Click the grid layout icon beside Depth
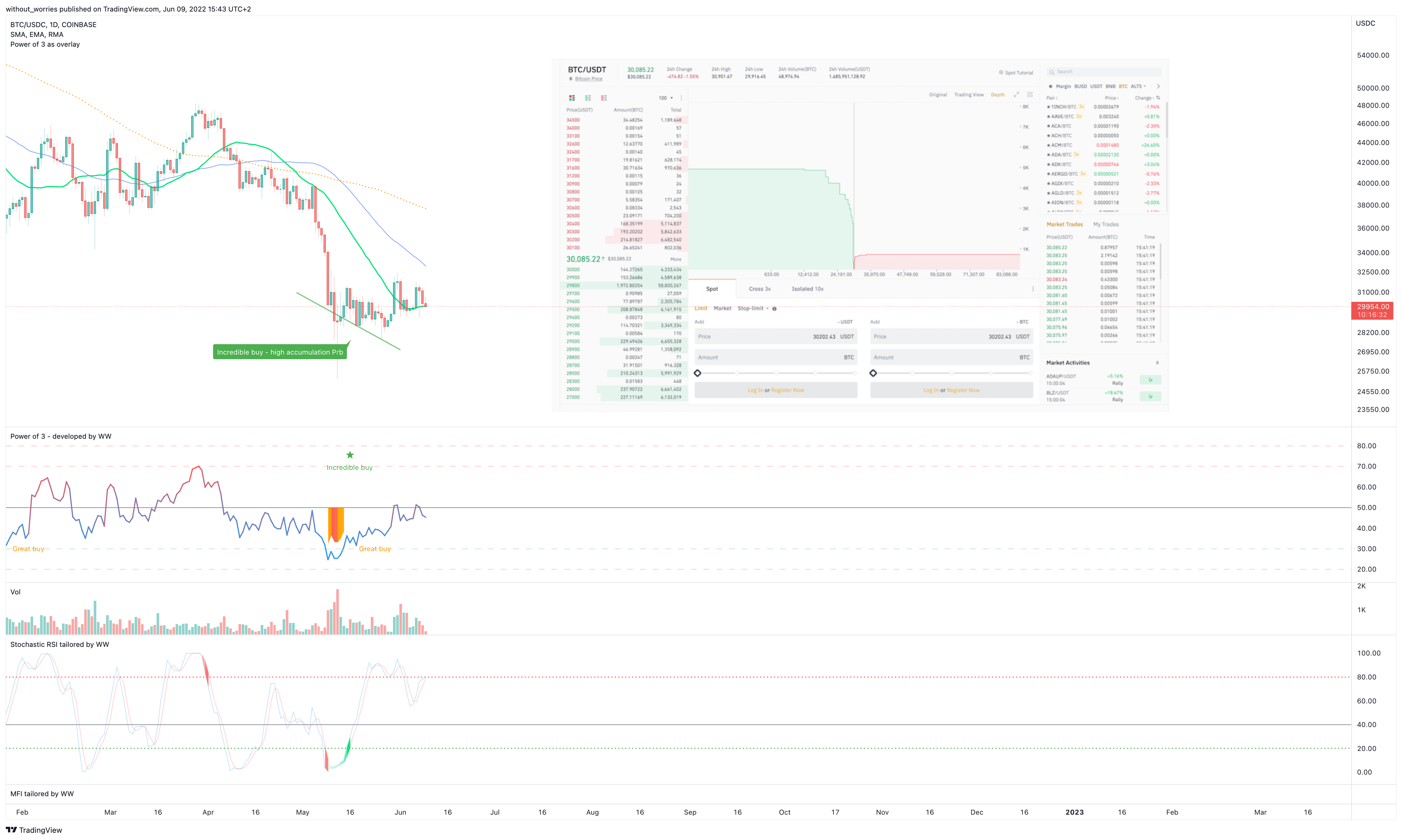Viewport: 1402px width, 840px height. click(x=1030, y=95)
